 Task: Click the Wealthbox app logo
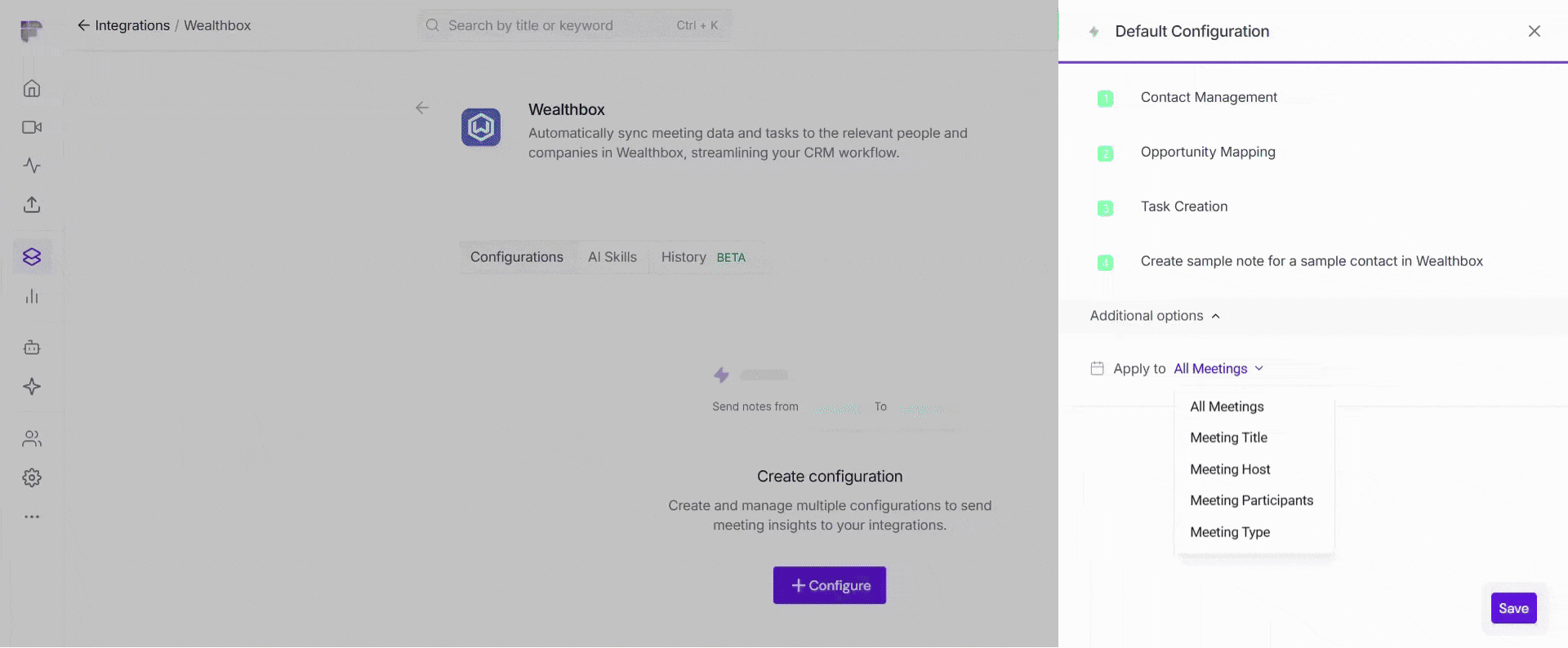click(481, 127)
